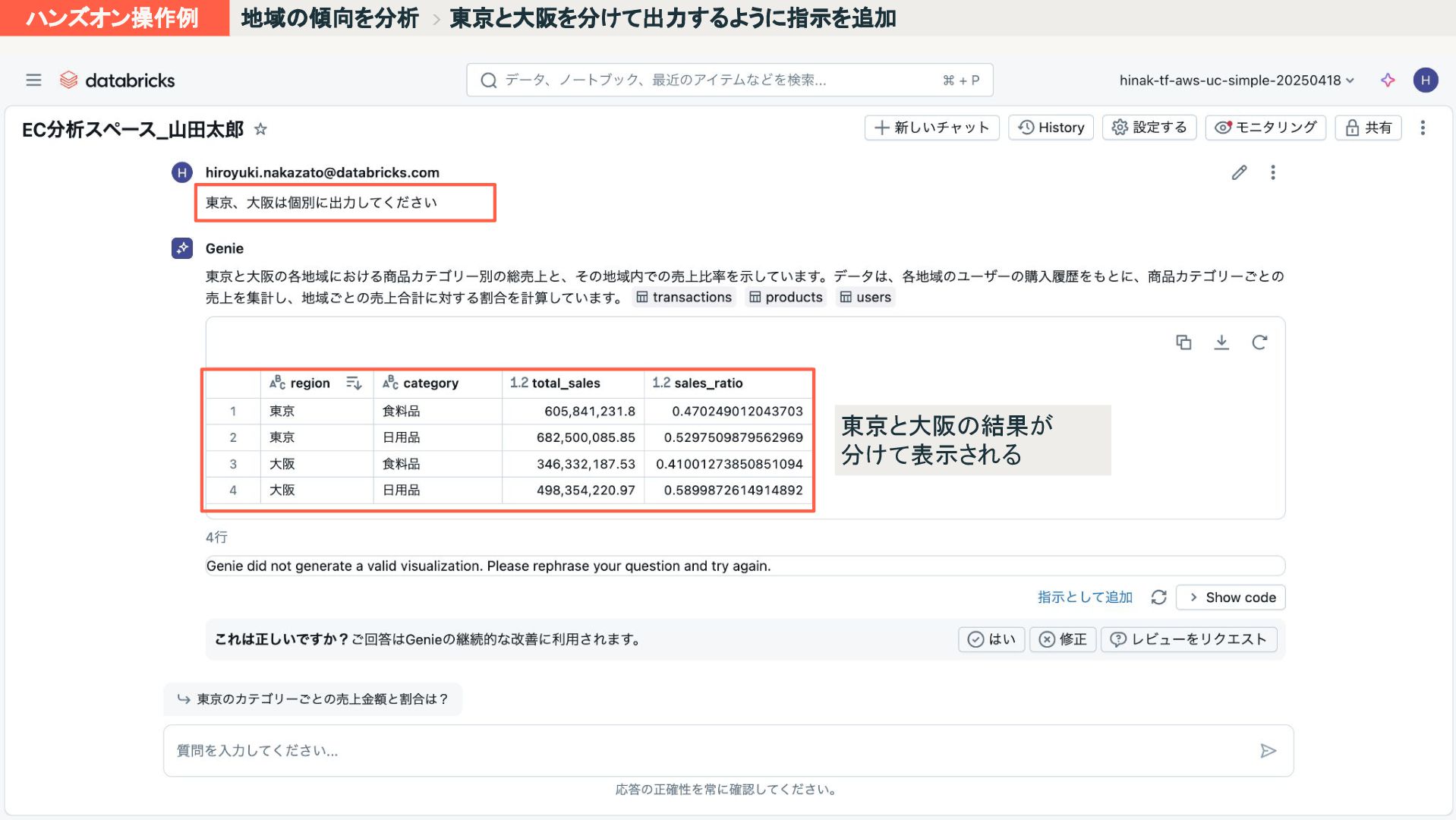Open workspace switcher hinak-tf-aws-uc-simple-20250418
Image resolution: width=1456 pixels, height=820 pixels.
[1237, 80]
